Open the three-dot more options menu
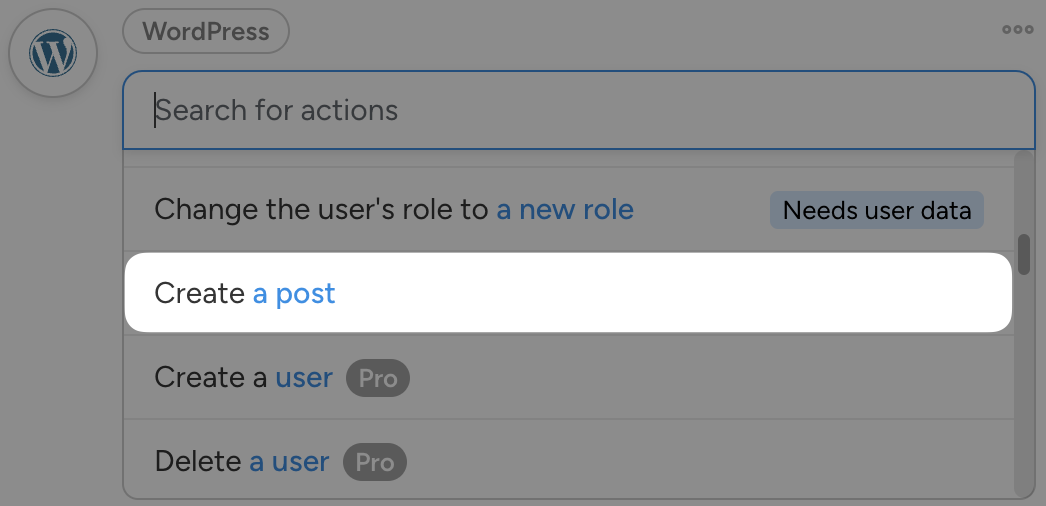This screenshot has height=506, width=1046. point(1017,30)
